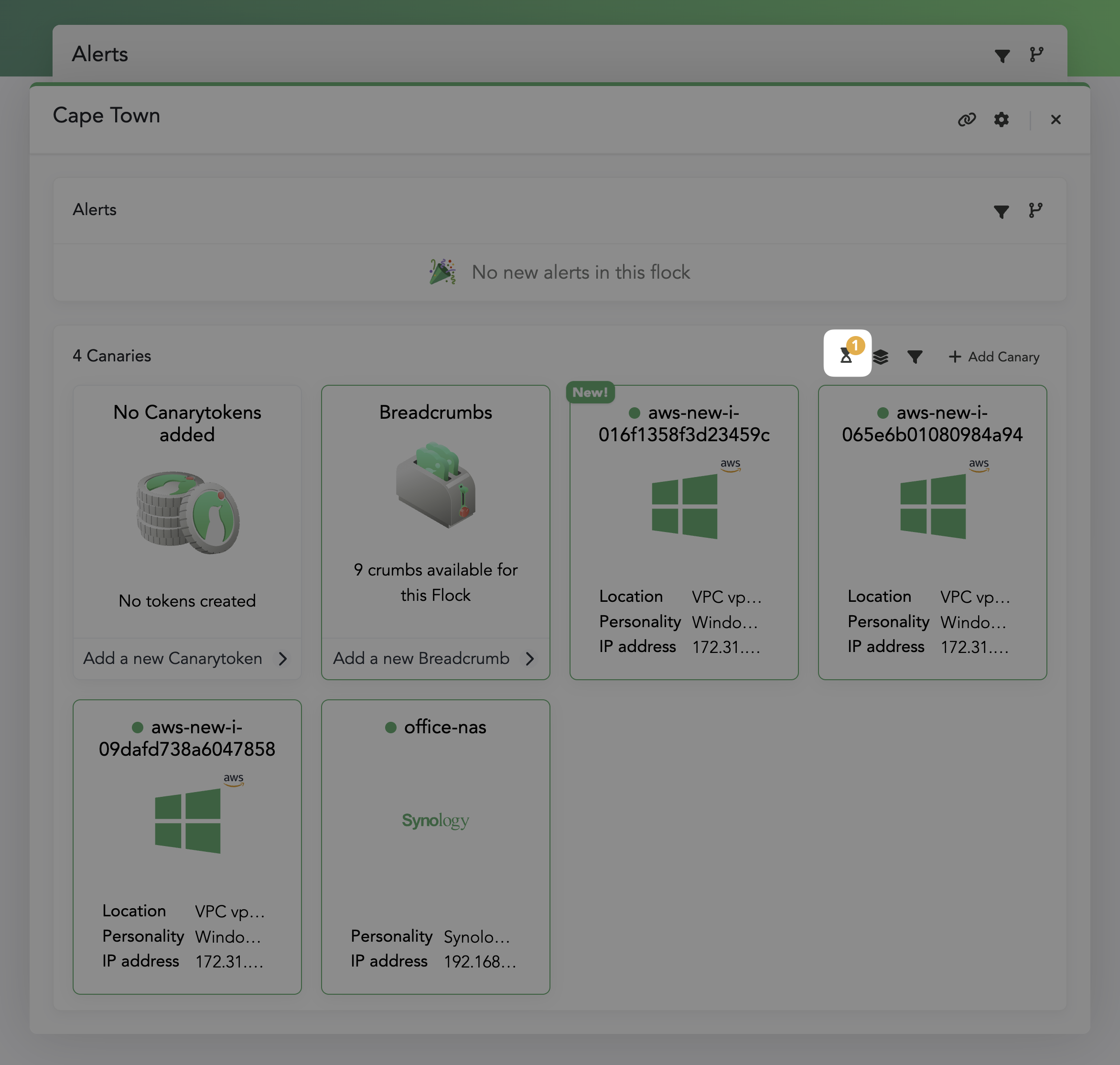Click the top Alerts bar branch icon

[1036, 54]
